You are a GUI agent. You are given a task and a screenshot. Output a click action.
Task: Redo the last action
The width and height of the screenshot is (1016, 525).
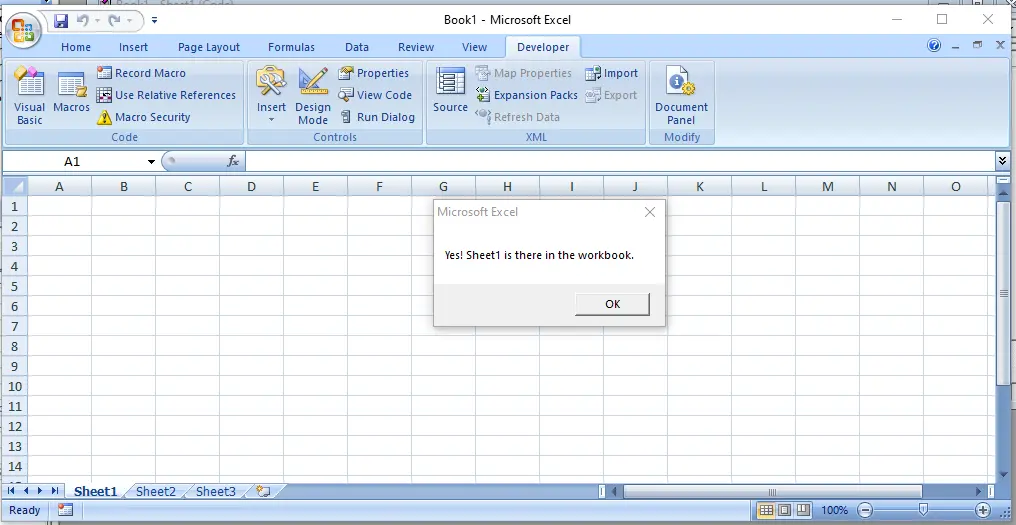click(x=115, y=21)
